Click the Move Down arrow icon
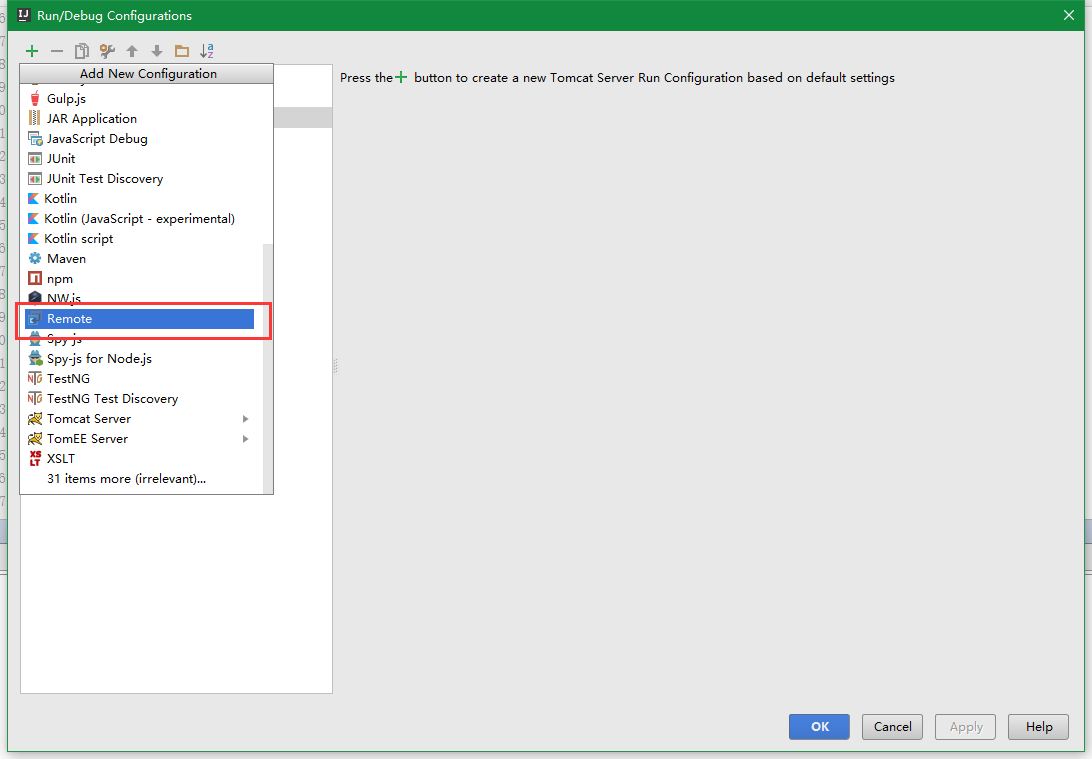The height and width of the screenshot is (759, 1092). pyautogui.click(x=157, y=51)
